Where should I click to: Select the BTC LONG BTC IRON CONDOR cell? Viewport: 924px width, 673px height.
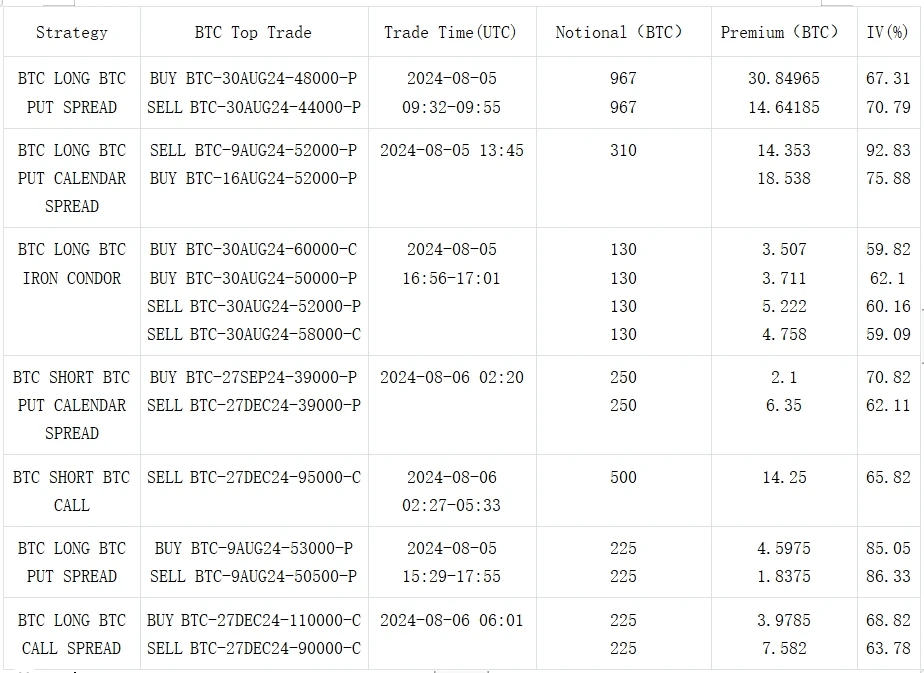pos(71,264)
